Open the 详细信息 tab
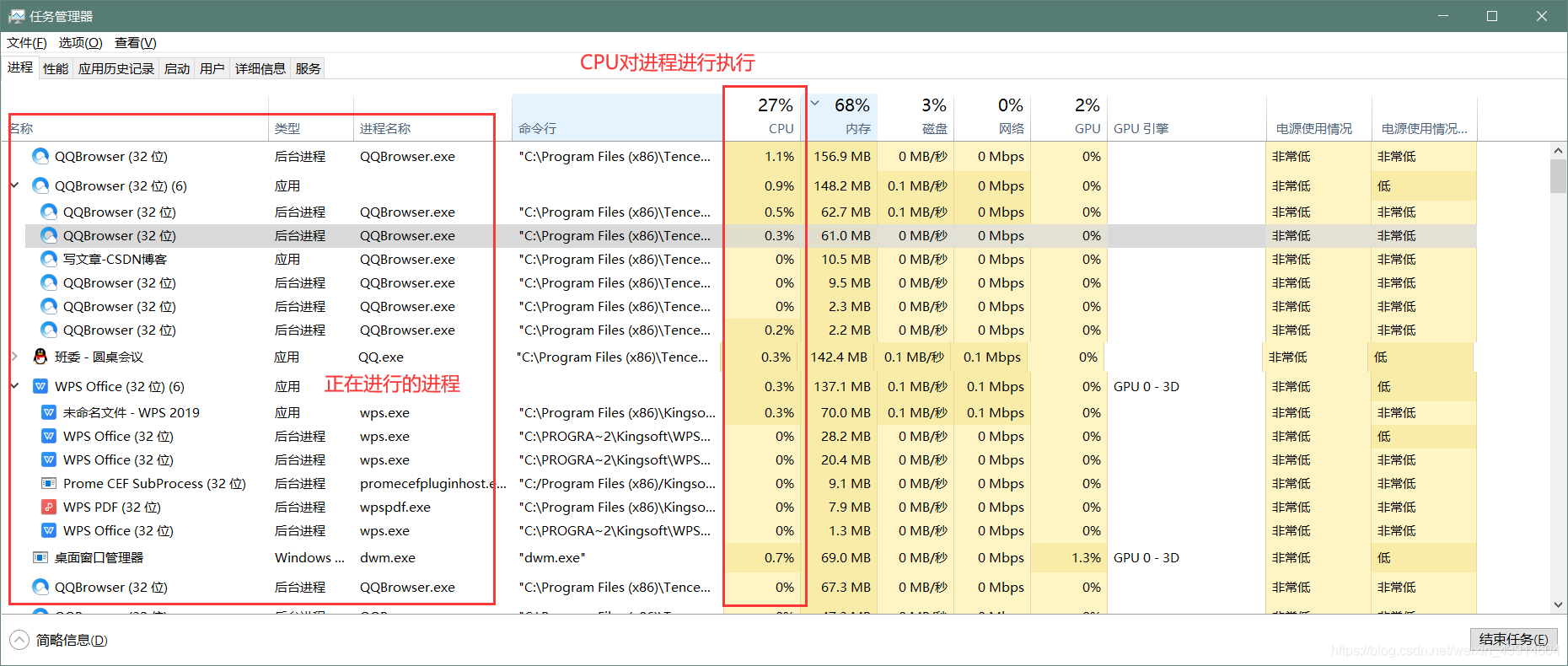Viewport: 1568px width, 666px height. (260, 68)
